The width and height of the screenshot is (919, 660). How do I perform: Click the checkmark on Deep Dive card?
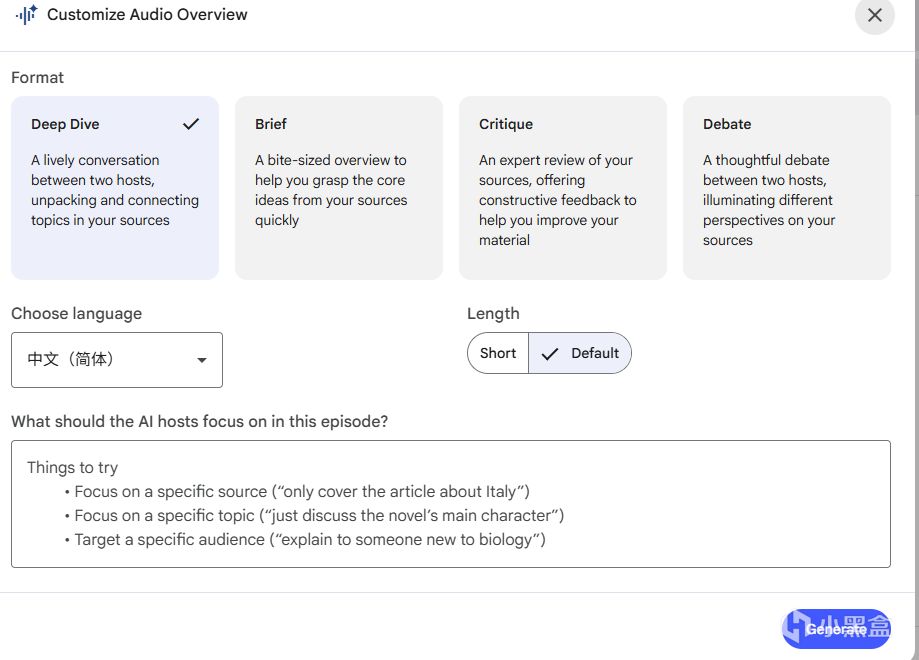191,124
